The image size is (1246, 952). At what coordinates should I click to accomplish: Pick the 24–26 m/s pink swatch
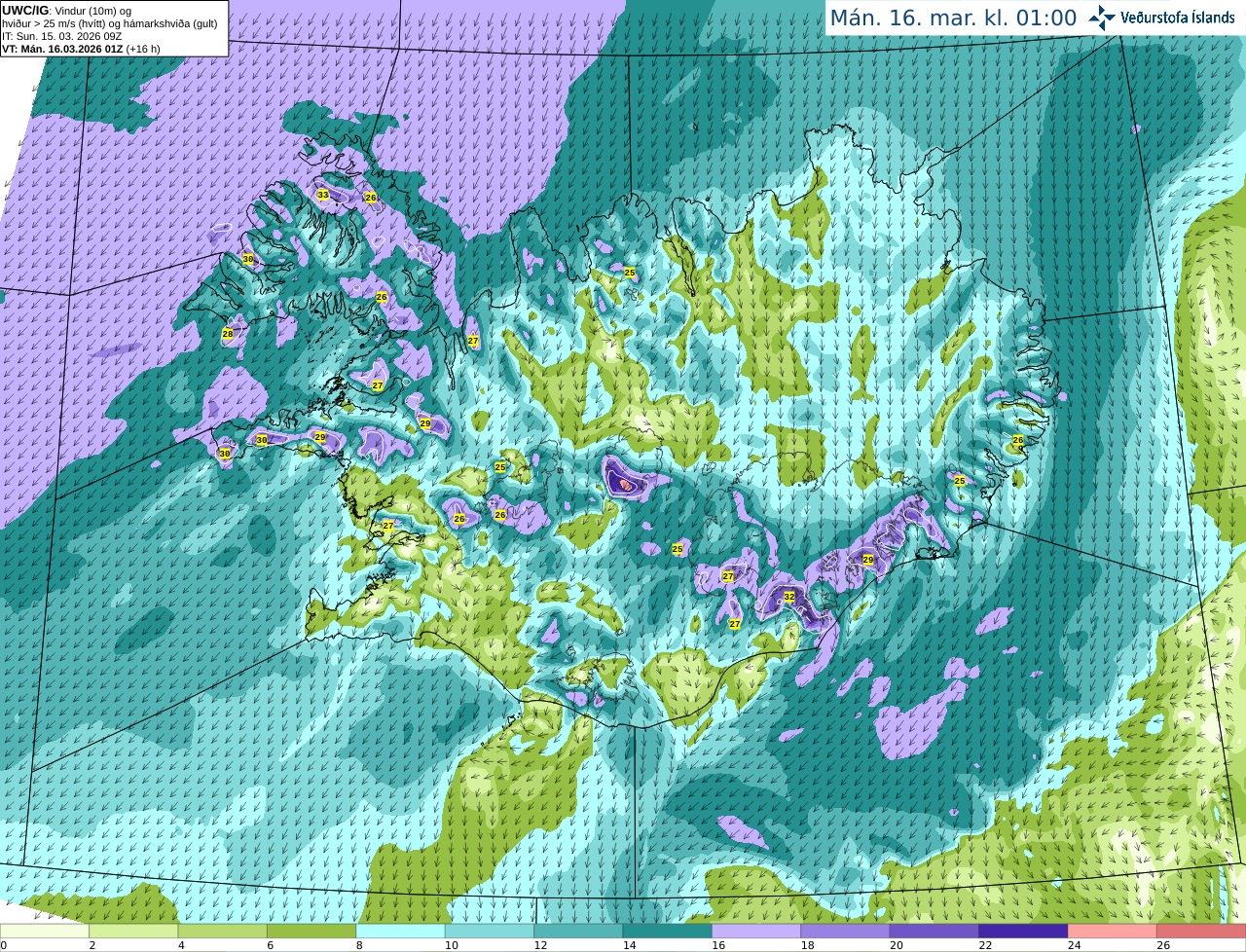1113,931
